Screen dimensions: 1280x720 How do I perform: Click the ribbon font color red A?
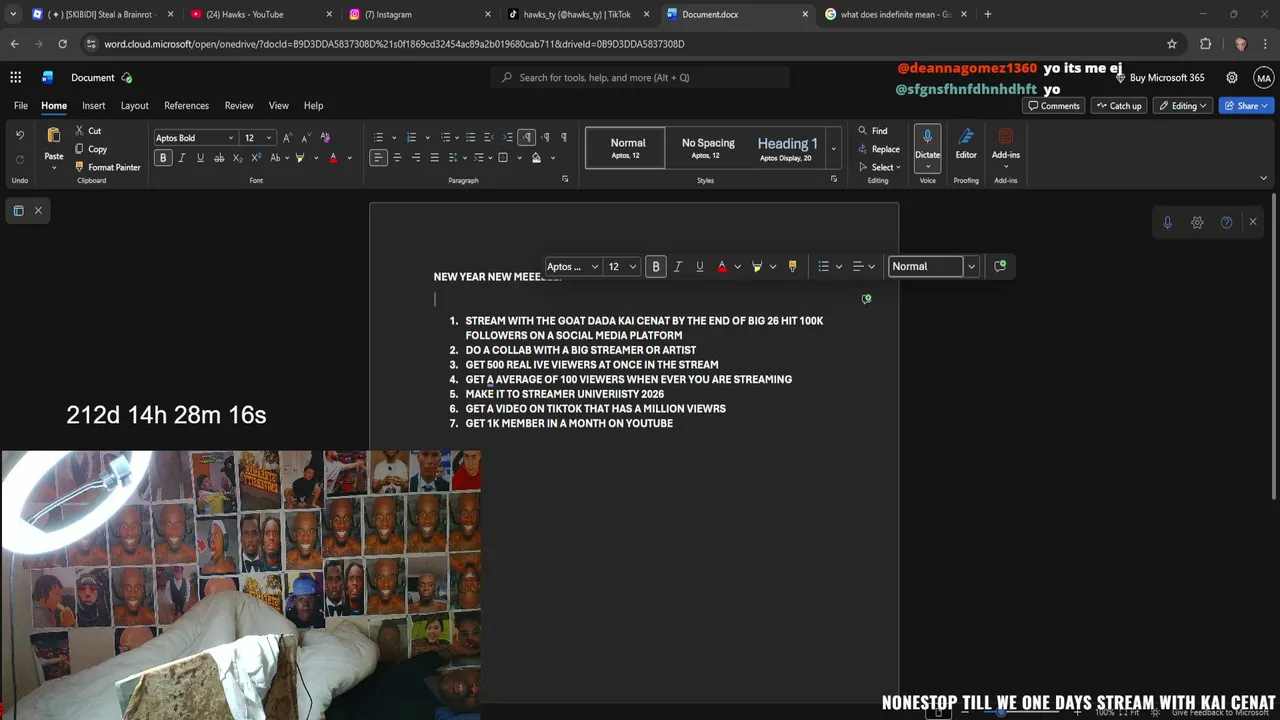tap(333, 158)
